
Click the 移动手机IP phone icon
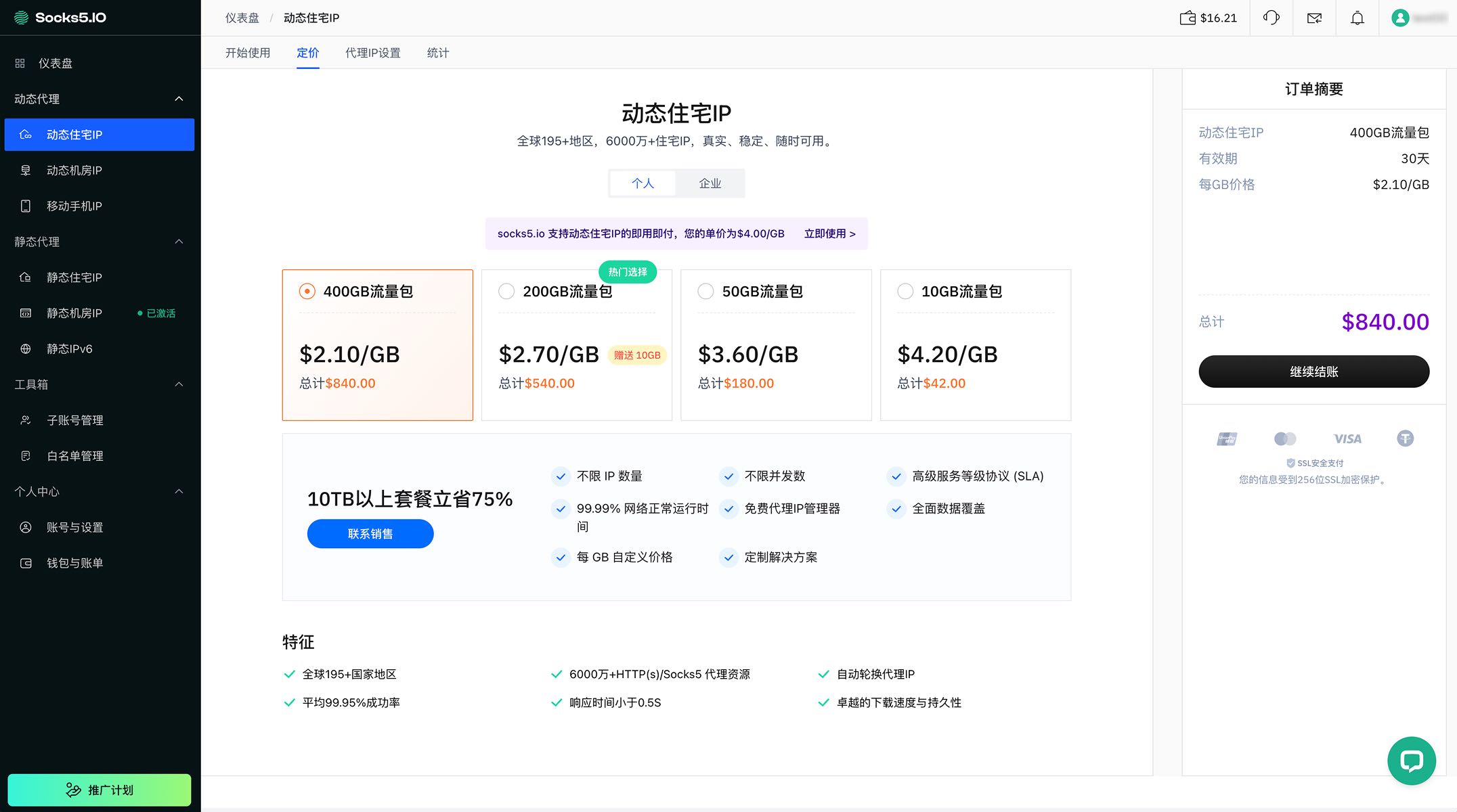point(26,206)
